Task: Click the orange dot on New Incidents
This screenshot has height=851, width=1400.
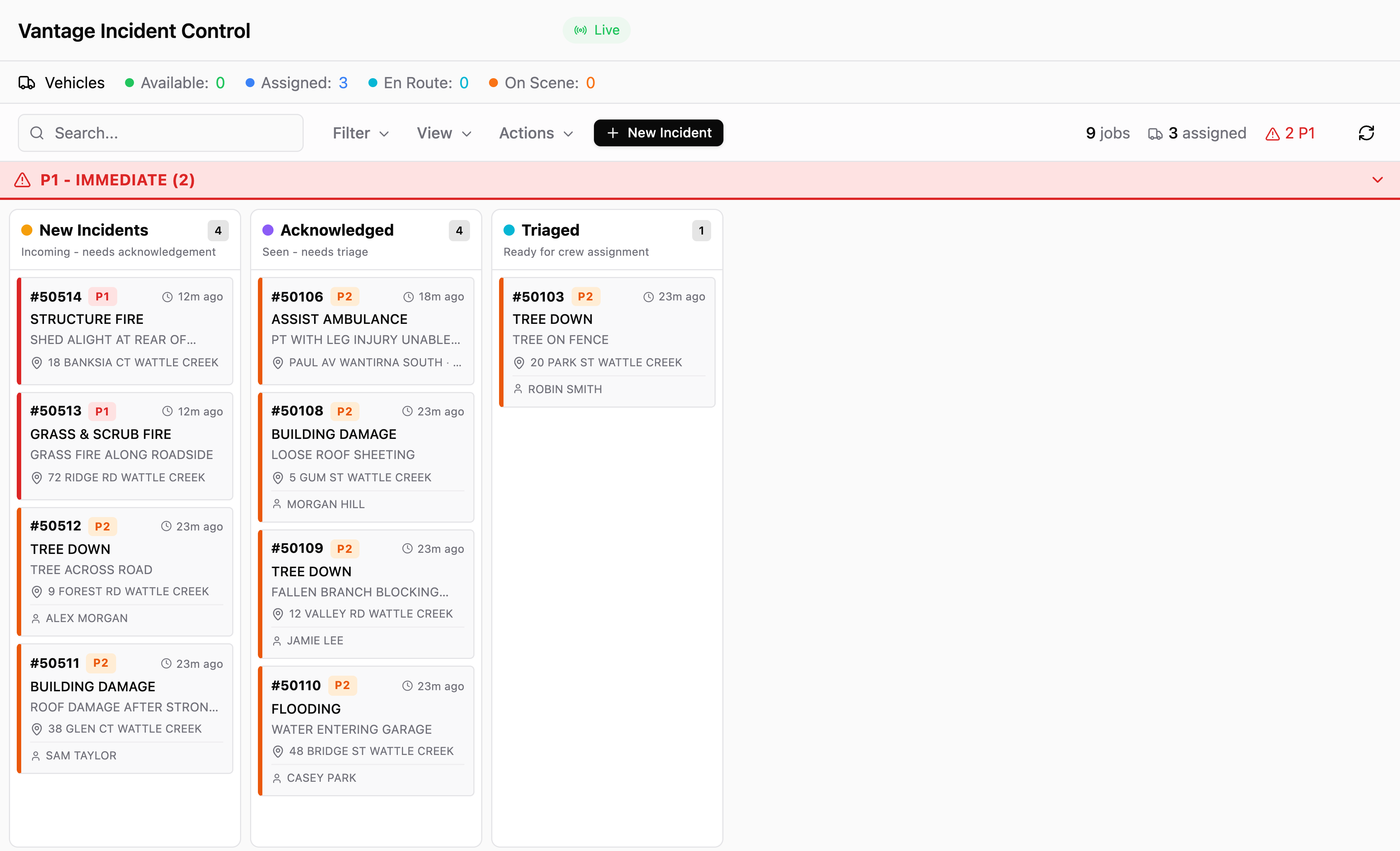Action: point(27,230)
